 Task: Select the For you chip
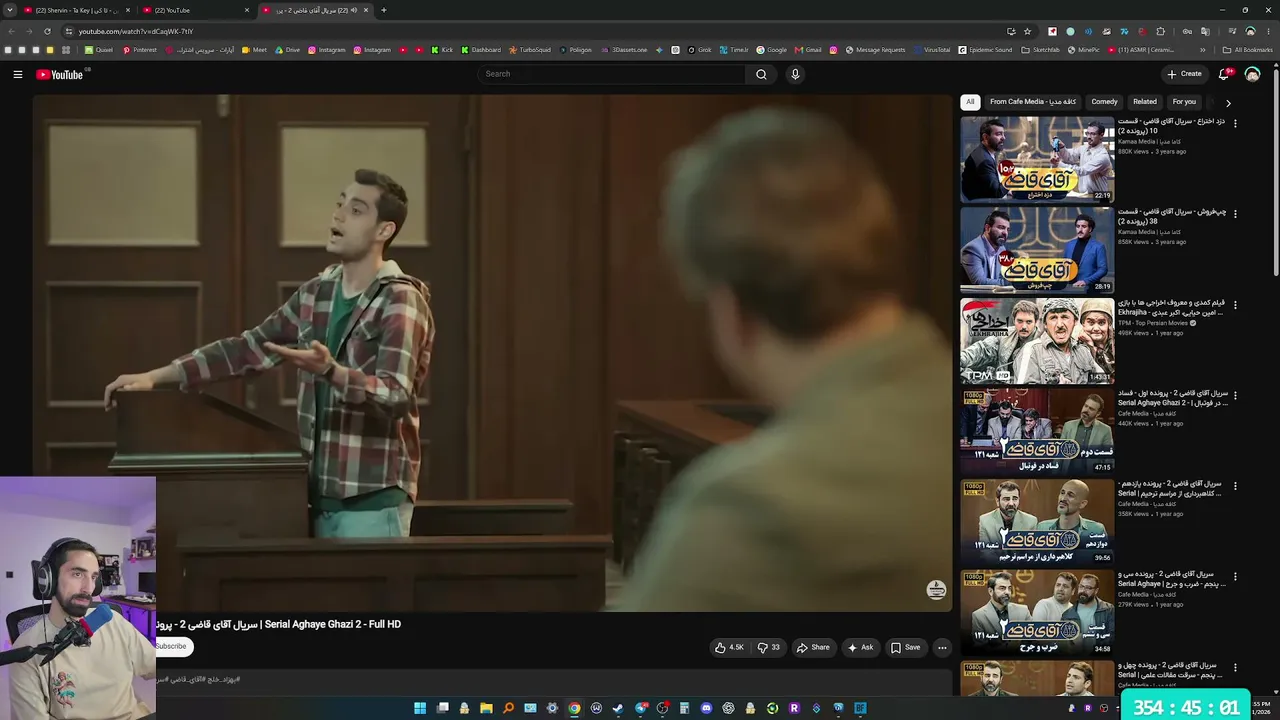click(1184, 102)
